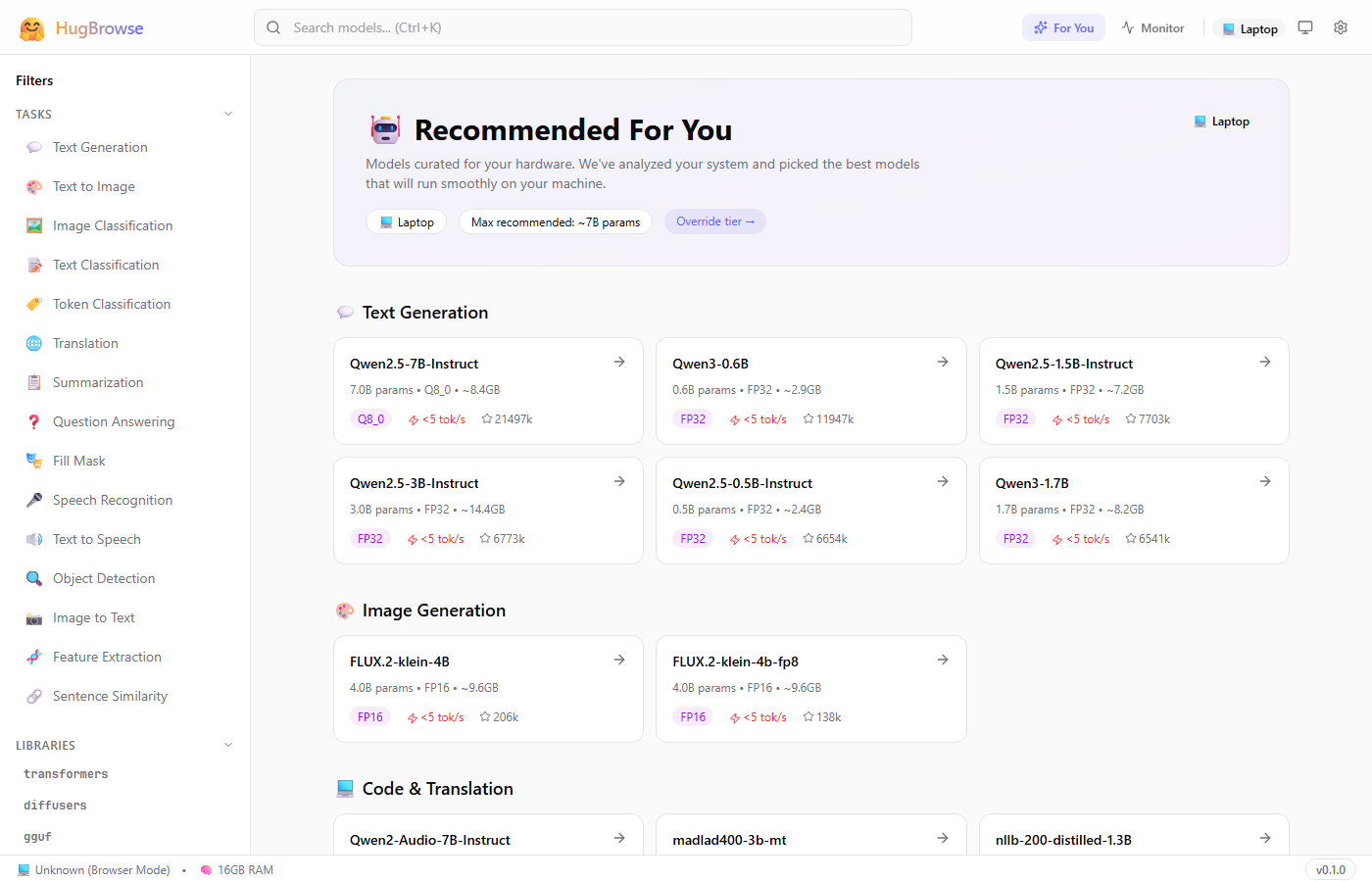Open the settings gear icon
The image size is (1372, 882).
1341,27
